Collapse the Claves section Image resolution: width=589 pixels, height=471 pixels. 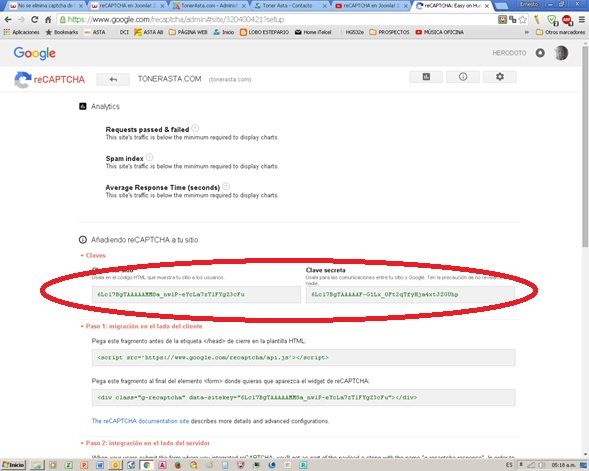click(93, 255)
